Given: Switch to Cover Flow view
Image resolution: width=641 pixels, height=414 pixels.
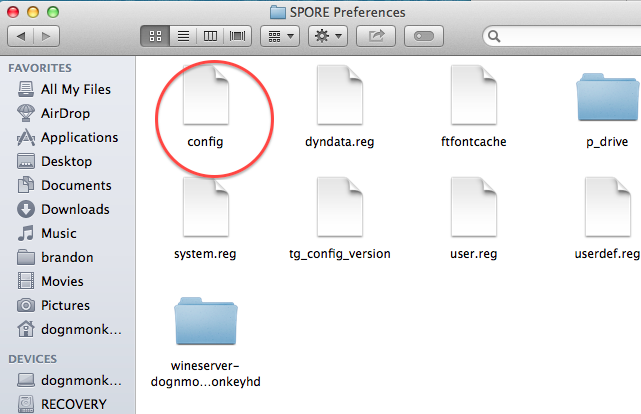Looking at the screenshot, I should click(238, 36).
